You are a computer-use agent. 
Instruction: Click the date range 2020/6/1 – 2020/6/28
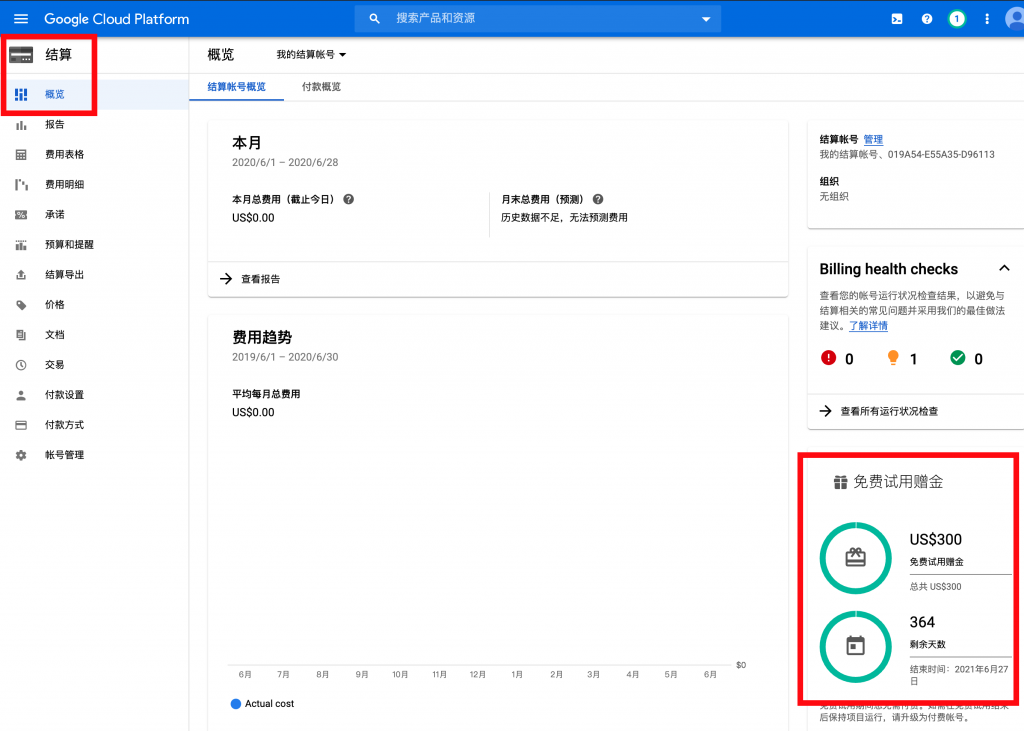[285, 163]
